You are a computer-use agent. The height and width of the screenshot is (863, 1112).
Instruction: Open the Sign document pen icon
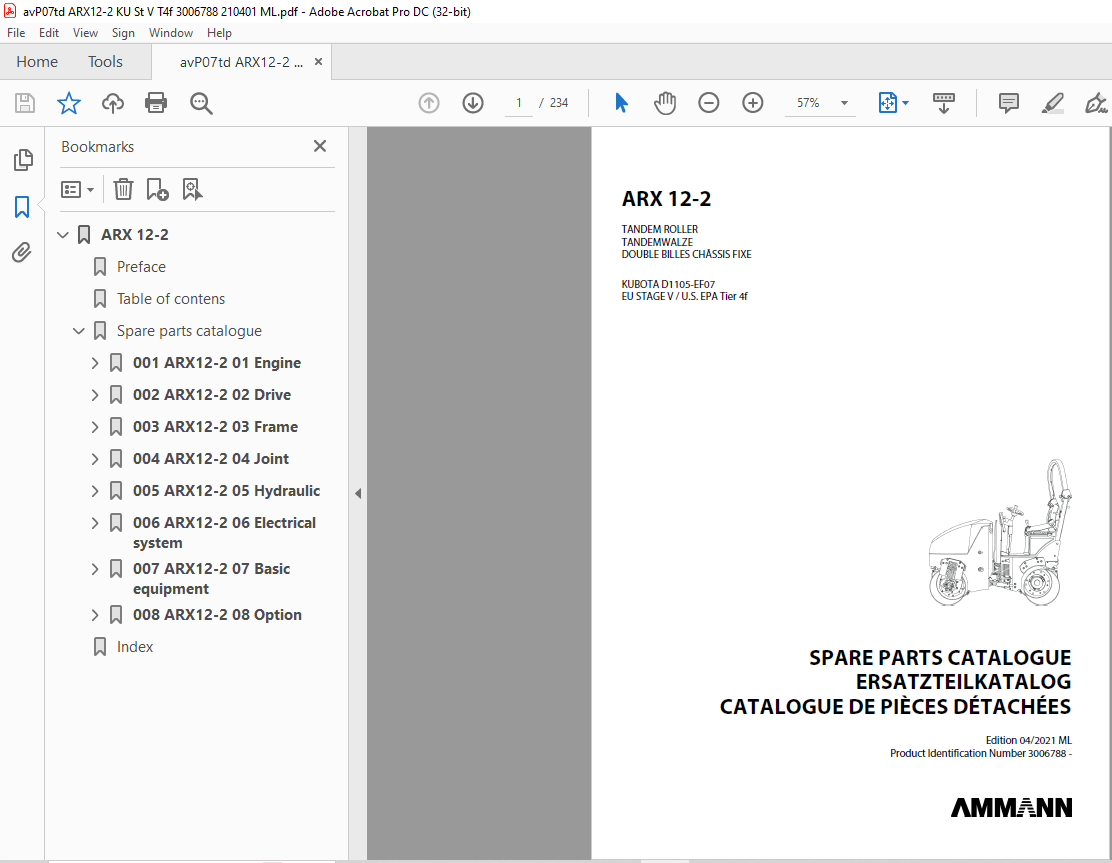[x=1096, y=103]
